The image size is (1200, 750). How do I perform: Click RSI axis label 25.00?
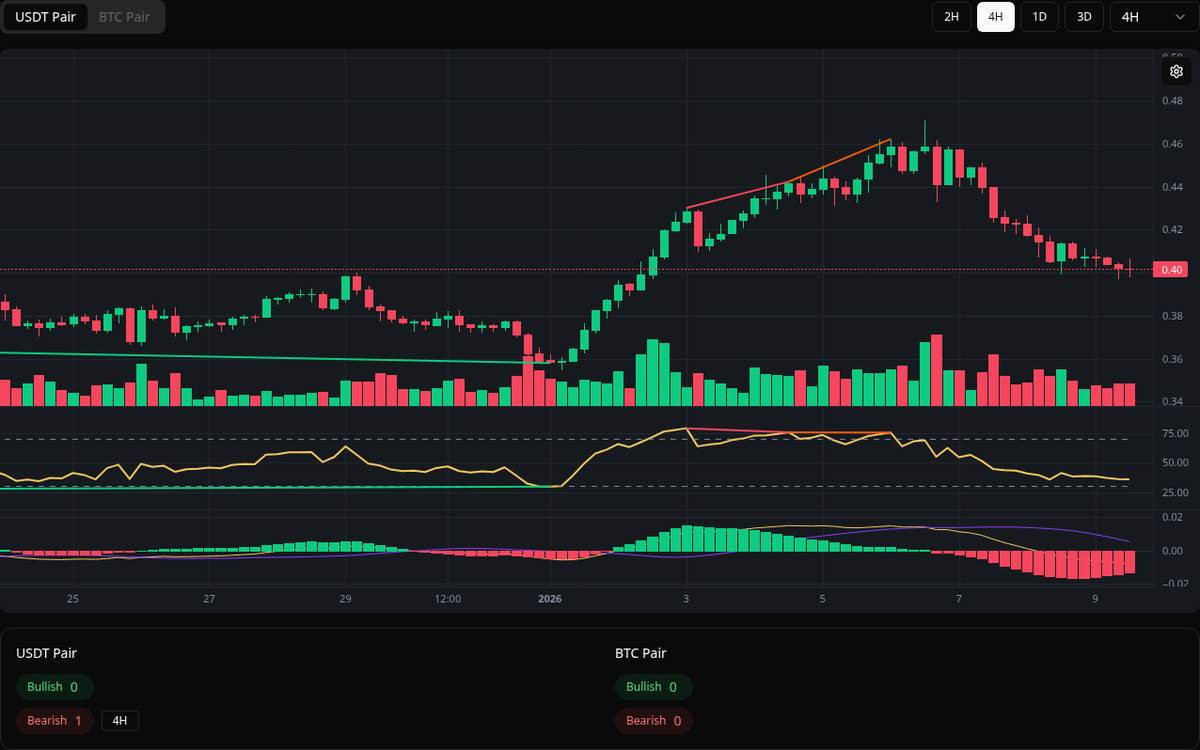tap(1174, 493)
